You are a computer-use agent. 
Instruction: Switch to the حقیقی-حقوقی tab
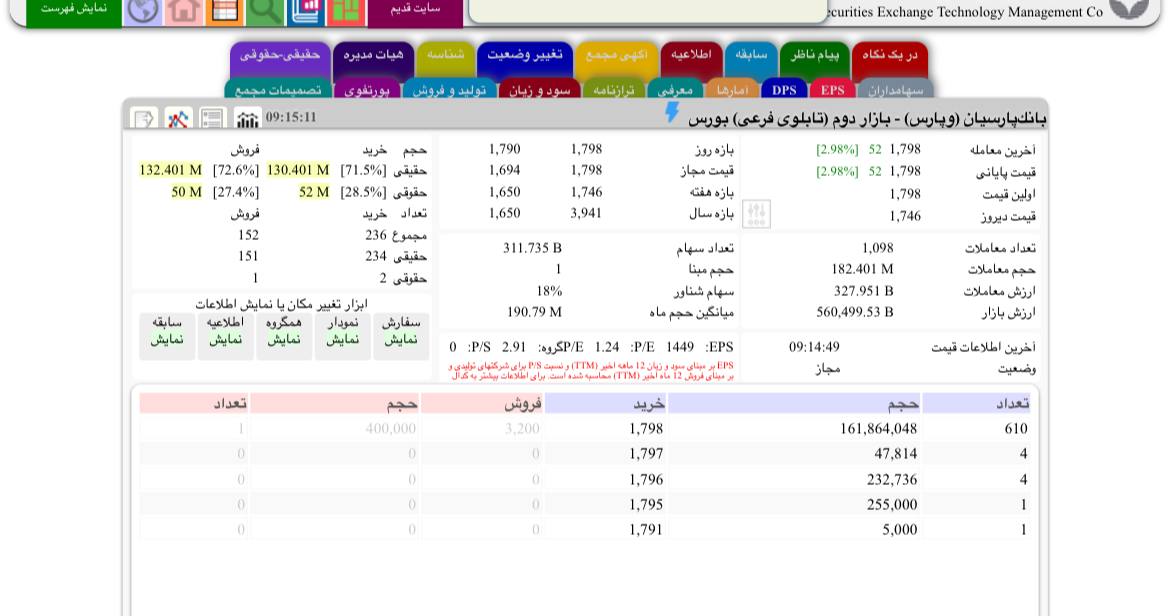click(x=280, y=55)
